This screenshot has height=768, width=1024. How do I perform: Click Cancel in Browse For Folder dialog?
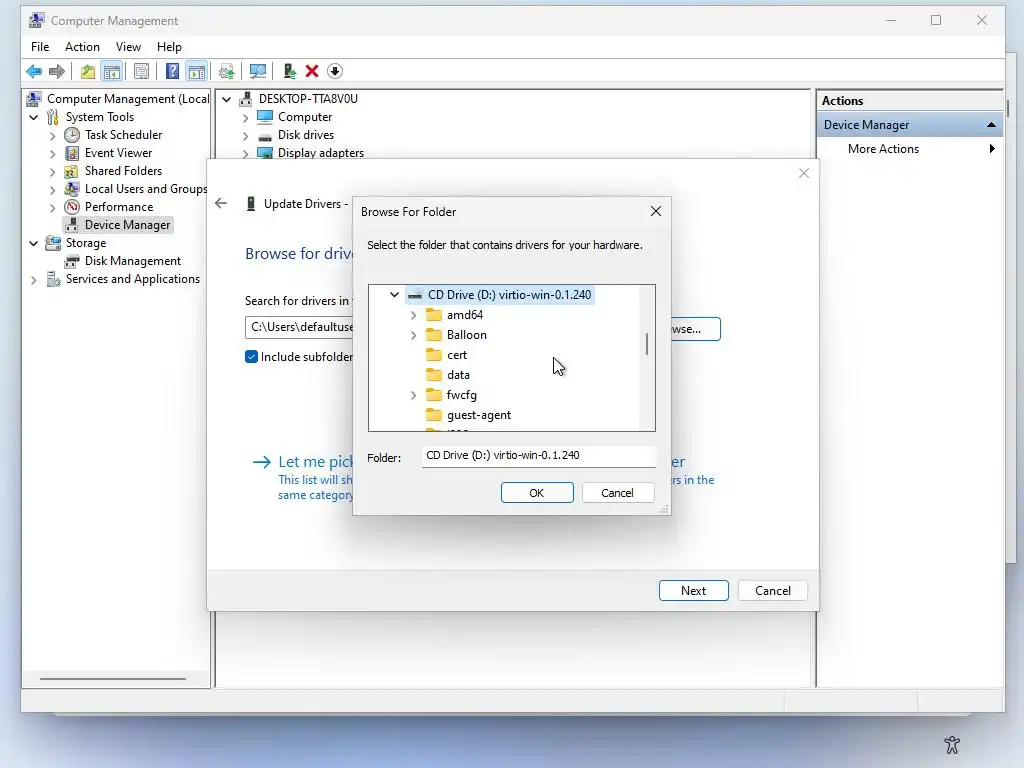pos(617,492)
